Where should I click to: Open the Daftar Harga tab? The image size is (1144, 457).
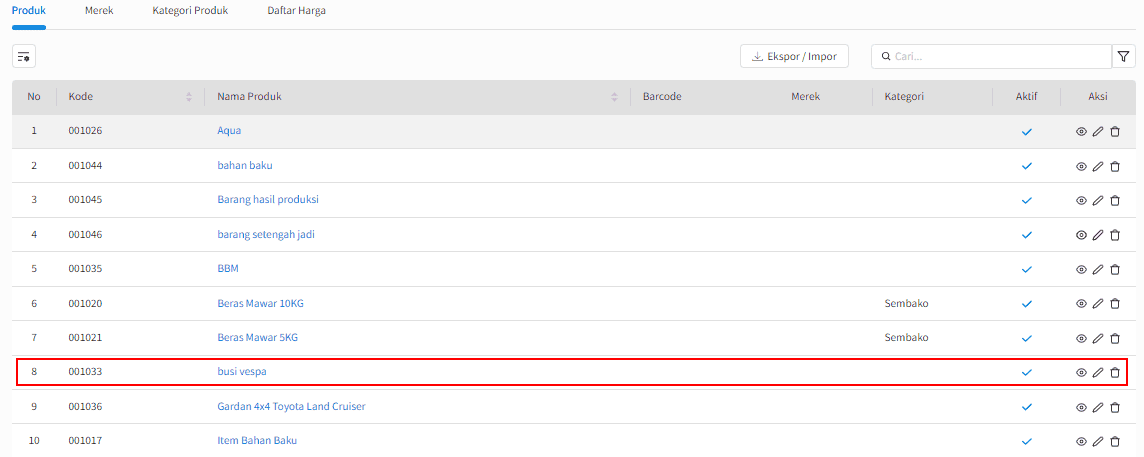click(x=296, y=11)
